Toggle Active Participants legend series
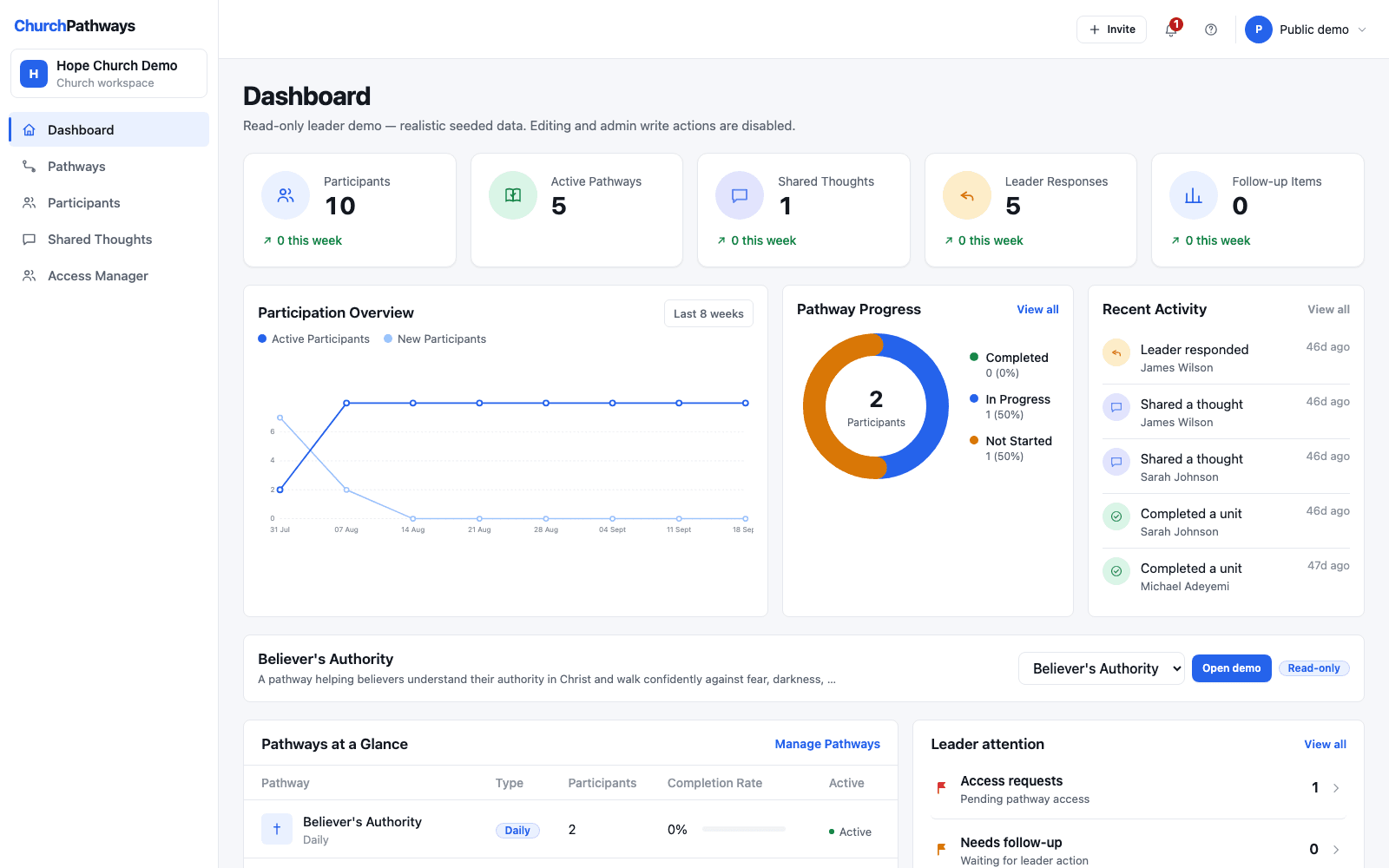The width and height of the screenshot is (1389, 868). 313,339
